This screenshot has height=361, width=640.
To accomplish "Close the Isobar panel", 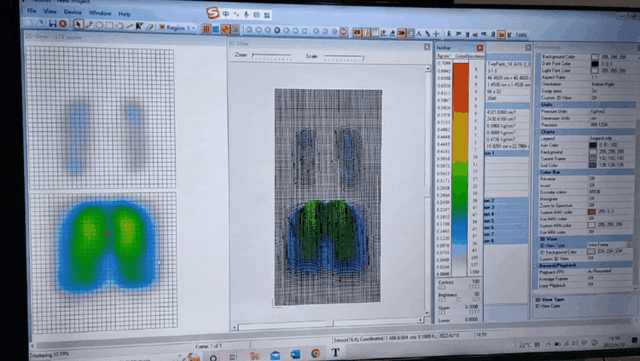I will click(480, 48).
